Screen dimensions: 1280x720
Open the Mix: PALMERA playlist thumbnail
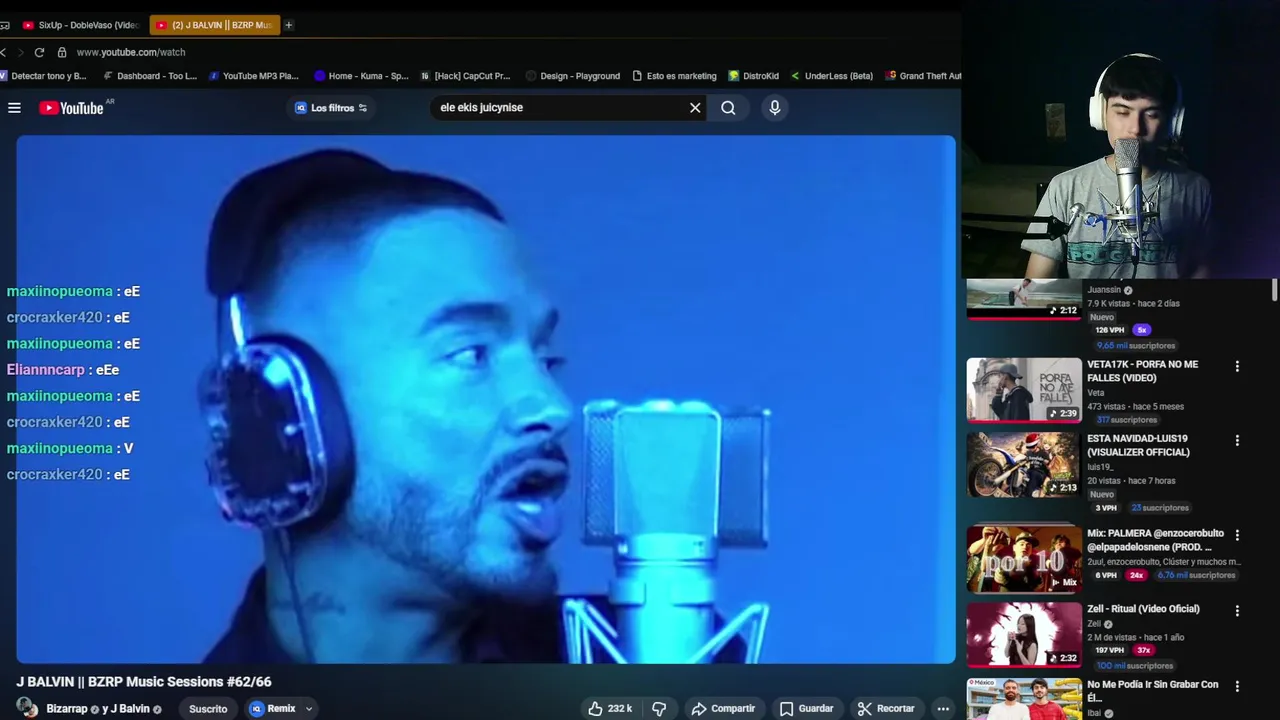click(x=1024, y=559)
